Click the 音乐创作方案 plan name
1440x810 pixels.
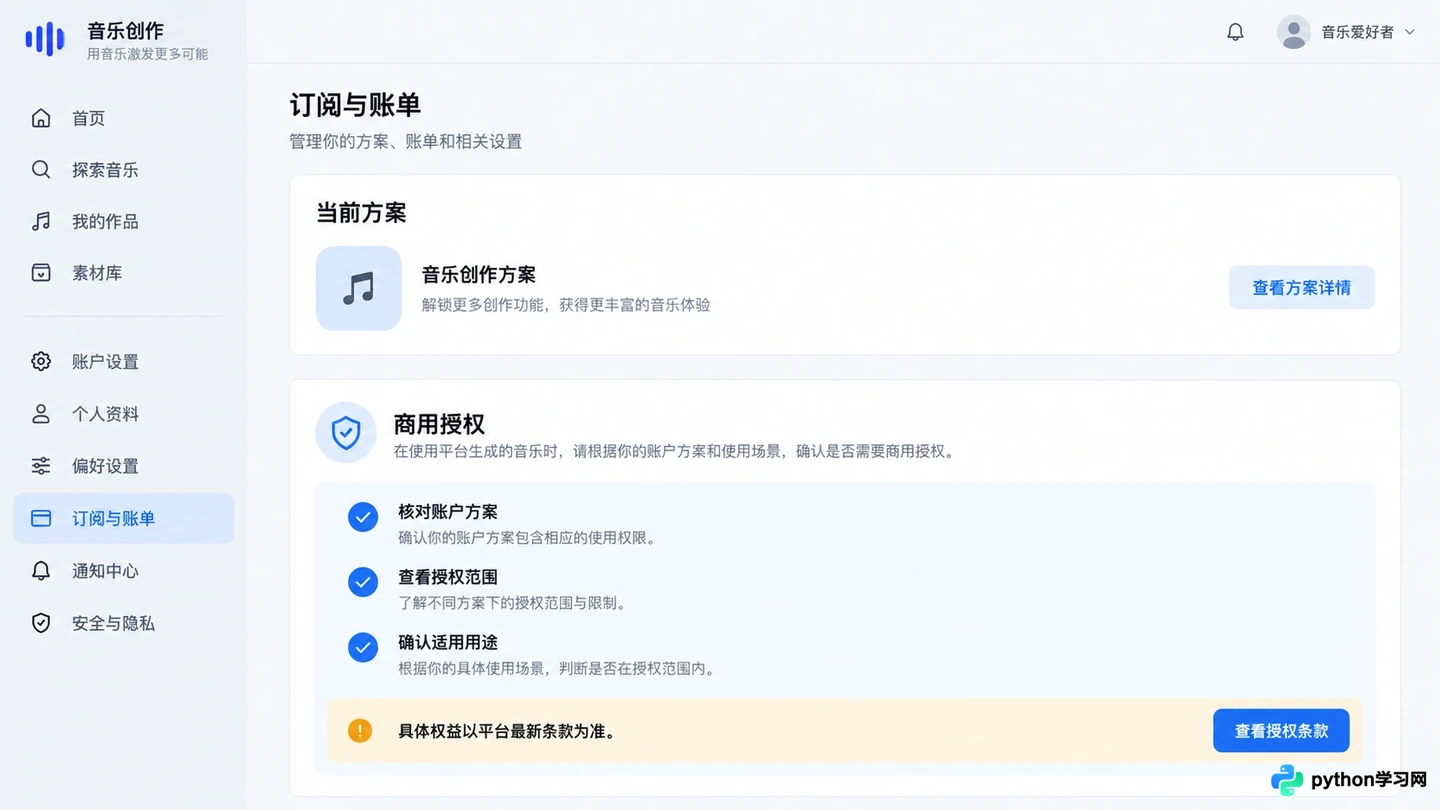click(x=479, y=275)
